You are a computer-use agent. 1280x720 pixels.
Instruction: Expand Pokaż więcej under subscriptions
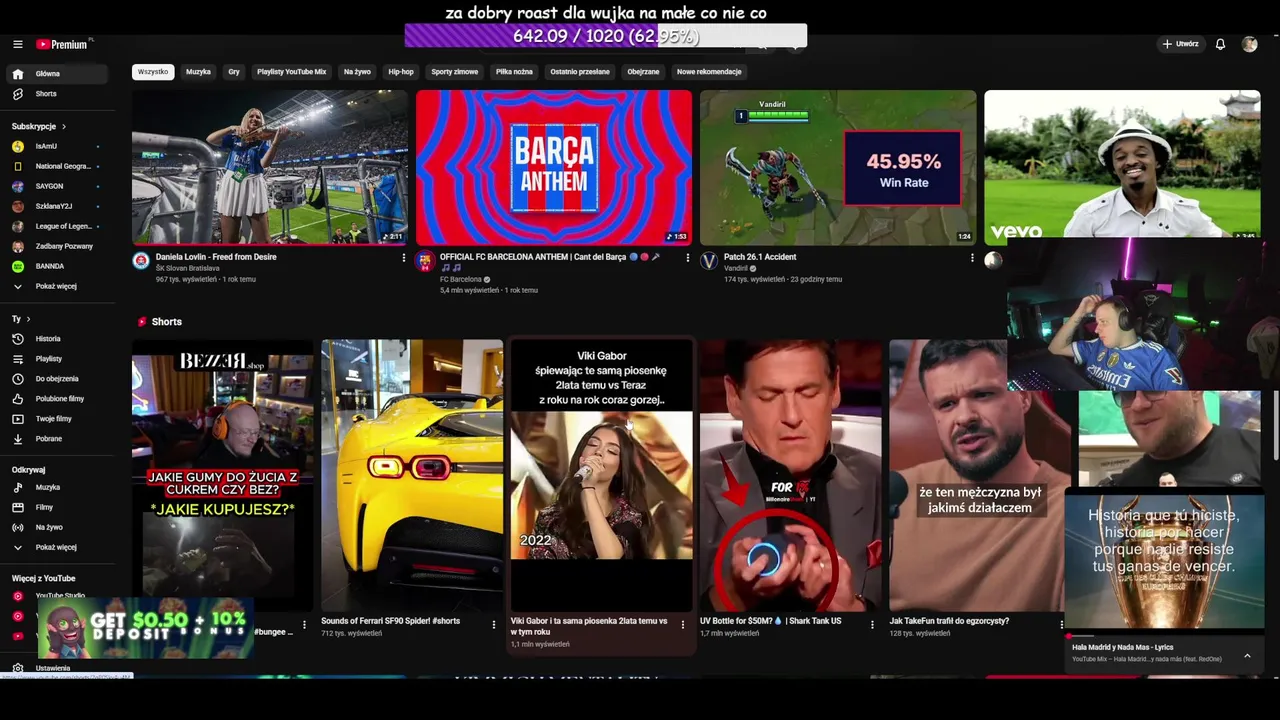click(57, 287)
